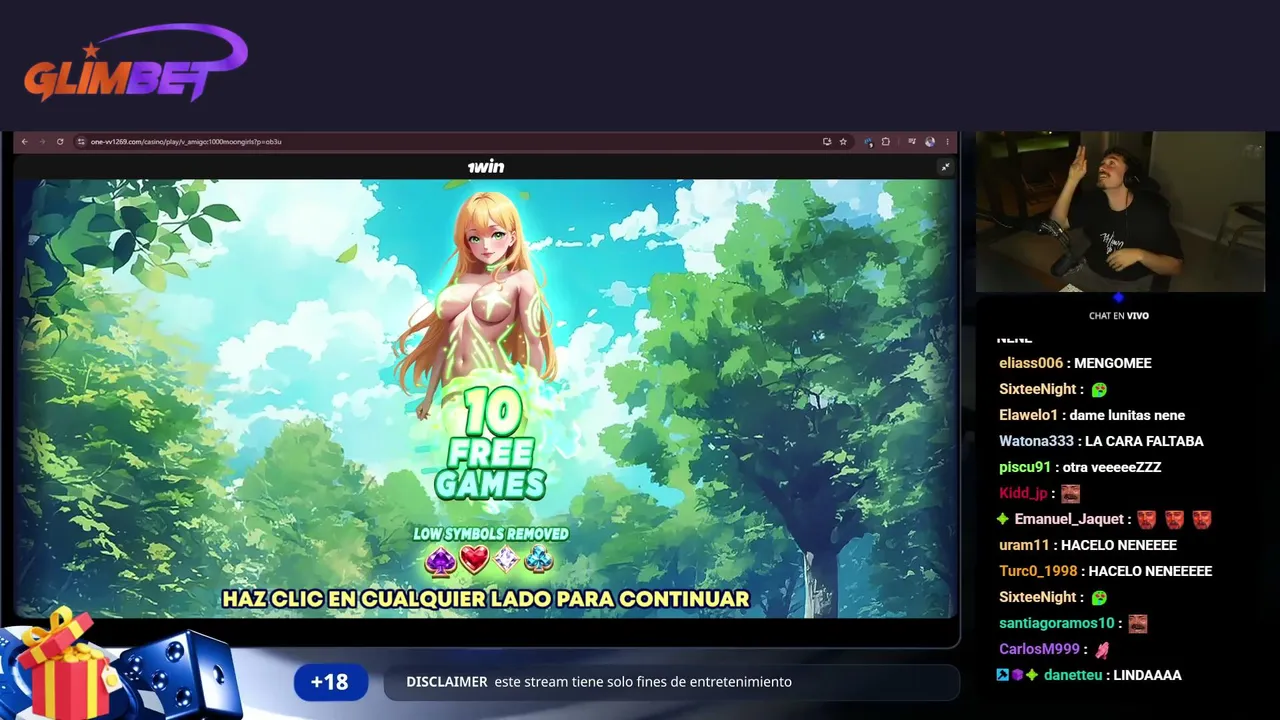Screen dimensions: 1280x720
Task: Open the browser profile avatar
Action: pos(930,142)
